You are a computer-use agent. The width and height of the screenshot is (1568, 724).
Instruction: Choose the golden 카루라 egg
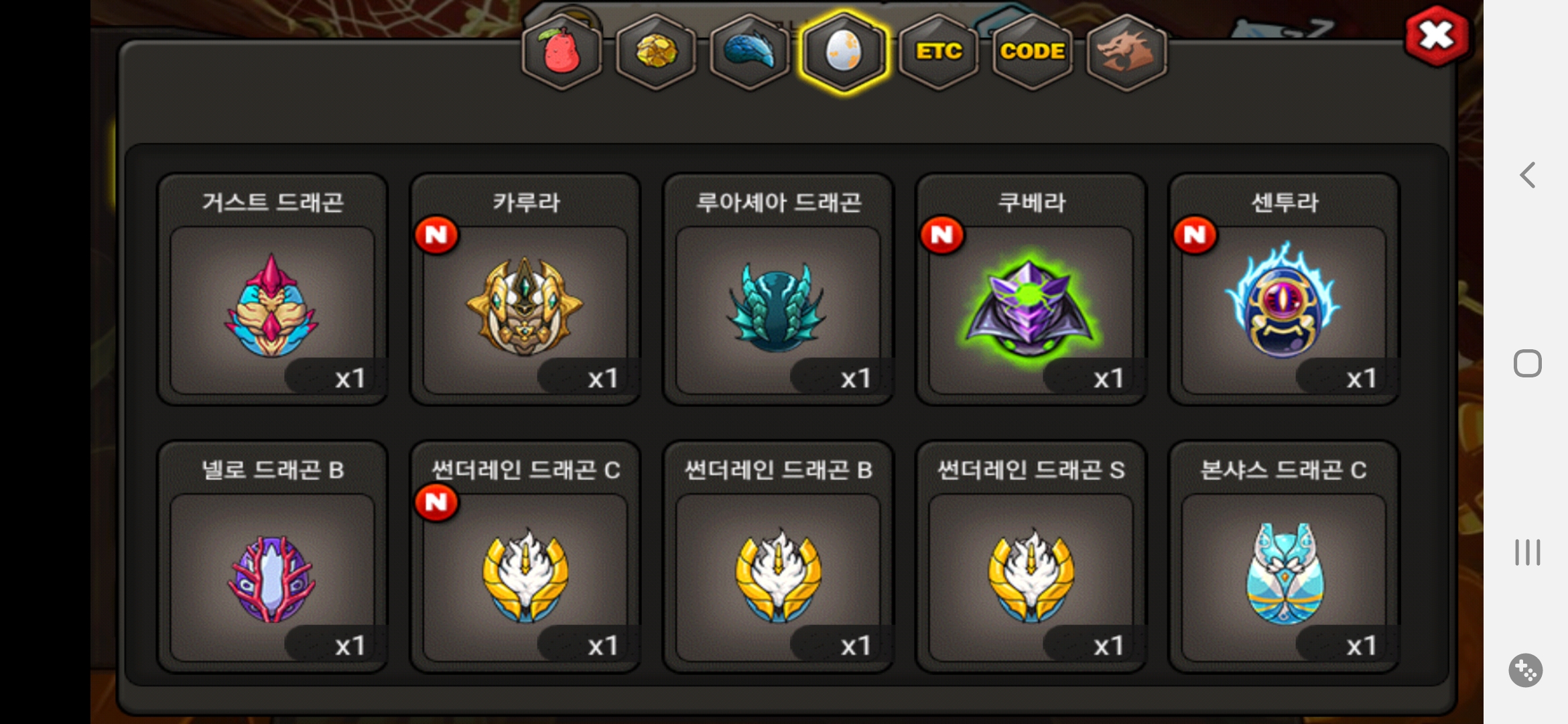click(525, 289)
